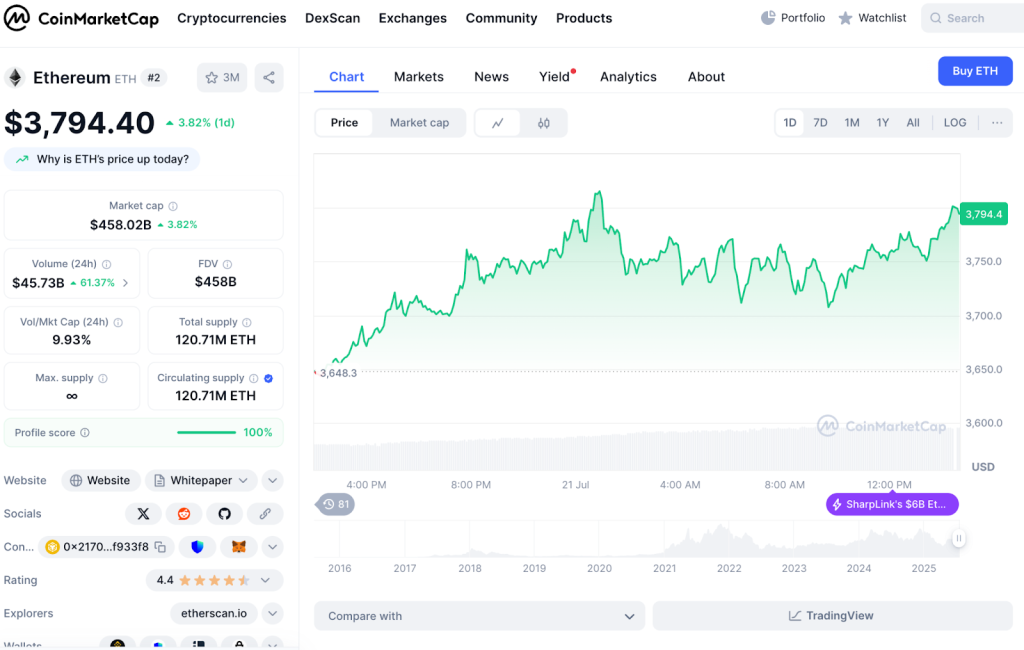Click the Max. supply info icon
This screenshot has width=1024, height=650.
103,378
